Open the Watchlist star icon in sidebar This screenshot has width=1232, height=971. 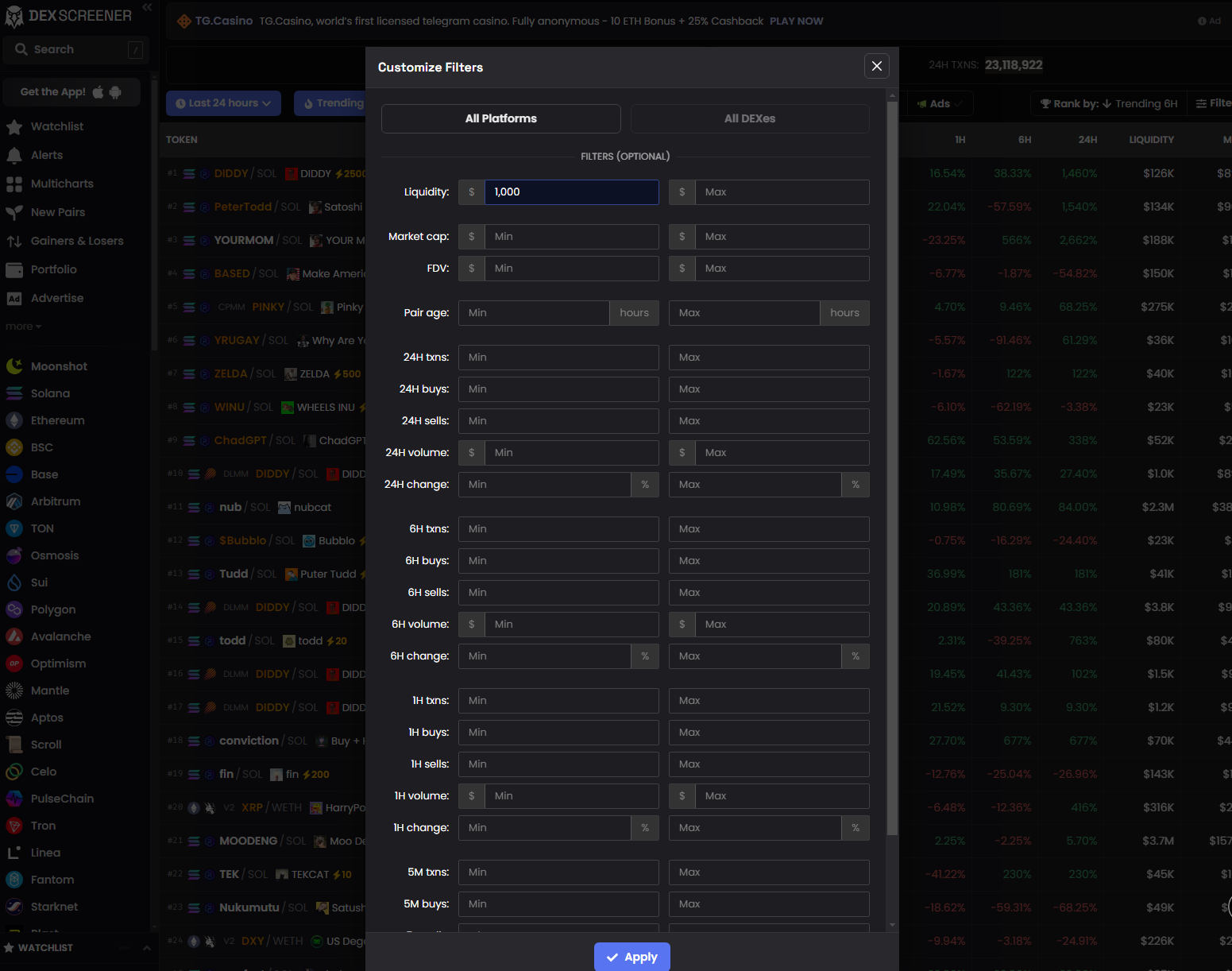[x=14, y=127]
